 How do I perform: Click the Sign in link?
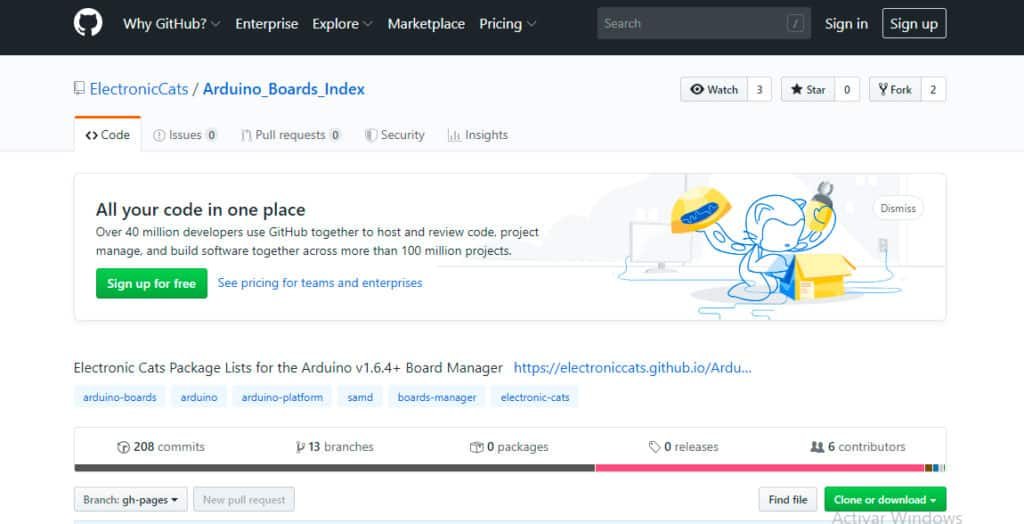coord(846,24)
